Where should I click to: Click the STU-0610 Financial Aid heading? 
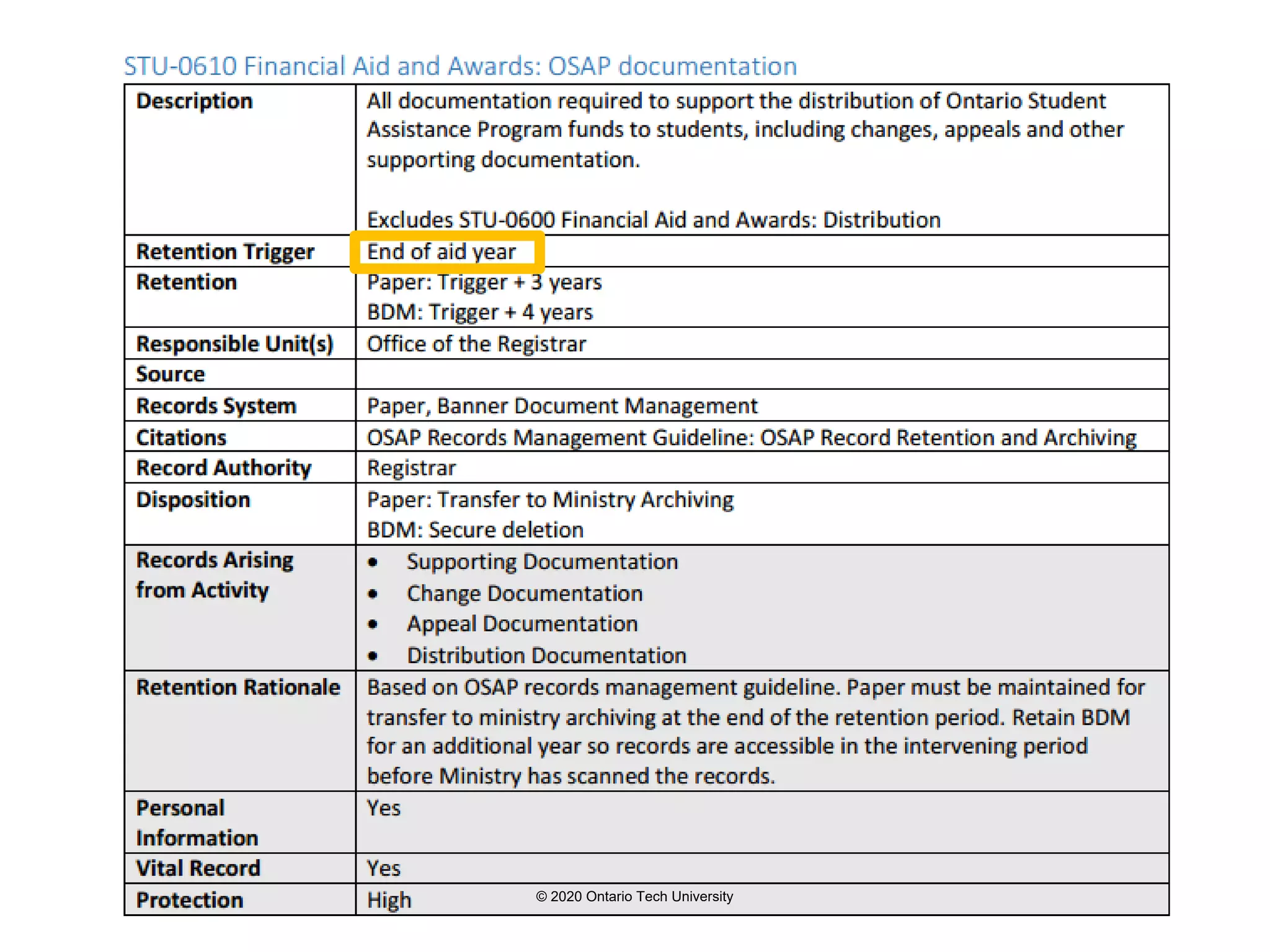(x=460, y=66)
